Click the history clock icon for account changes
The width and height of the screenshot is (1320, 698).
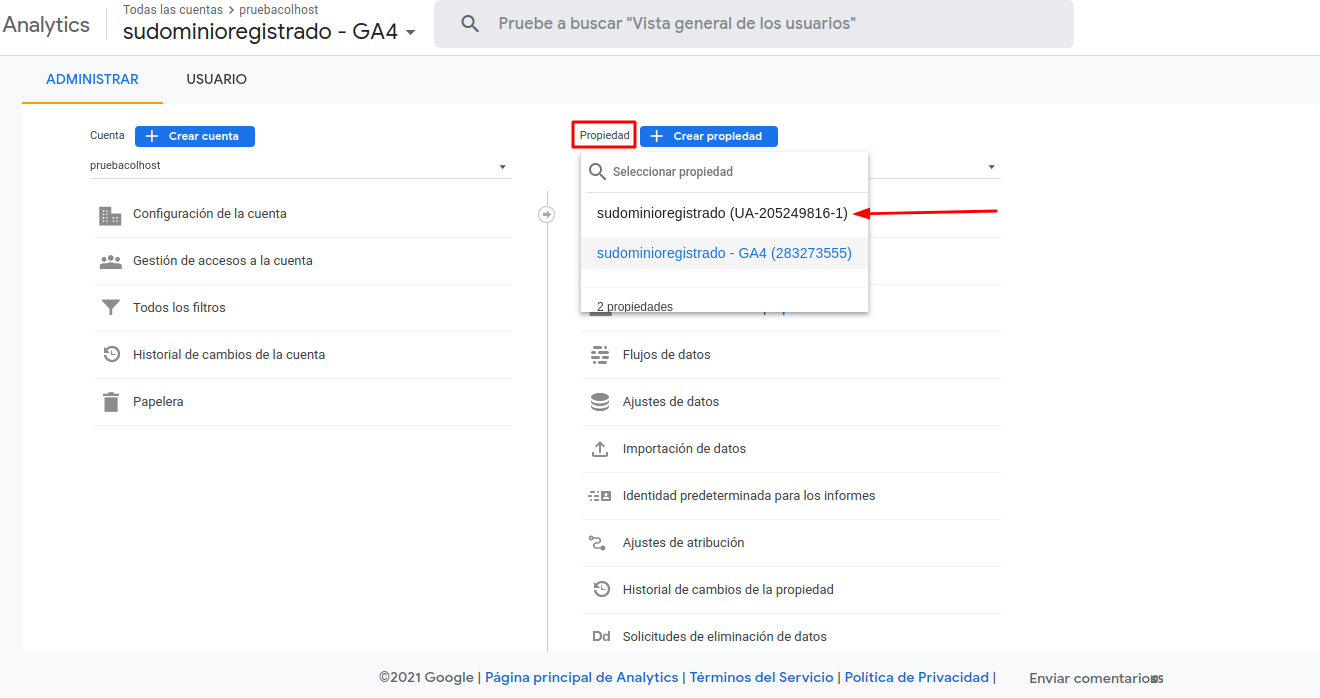click(112, 354)
